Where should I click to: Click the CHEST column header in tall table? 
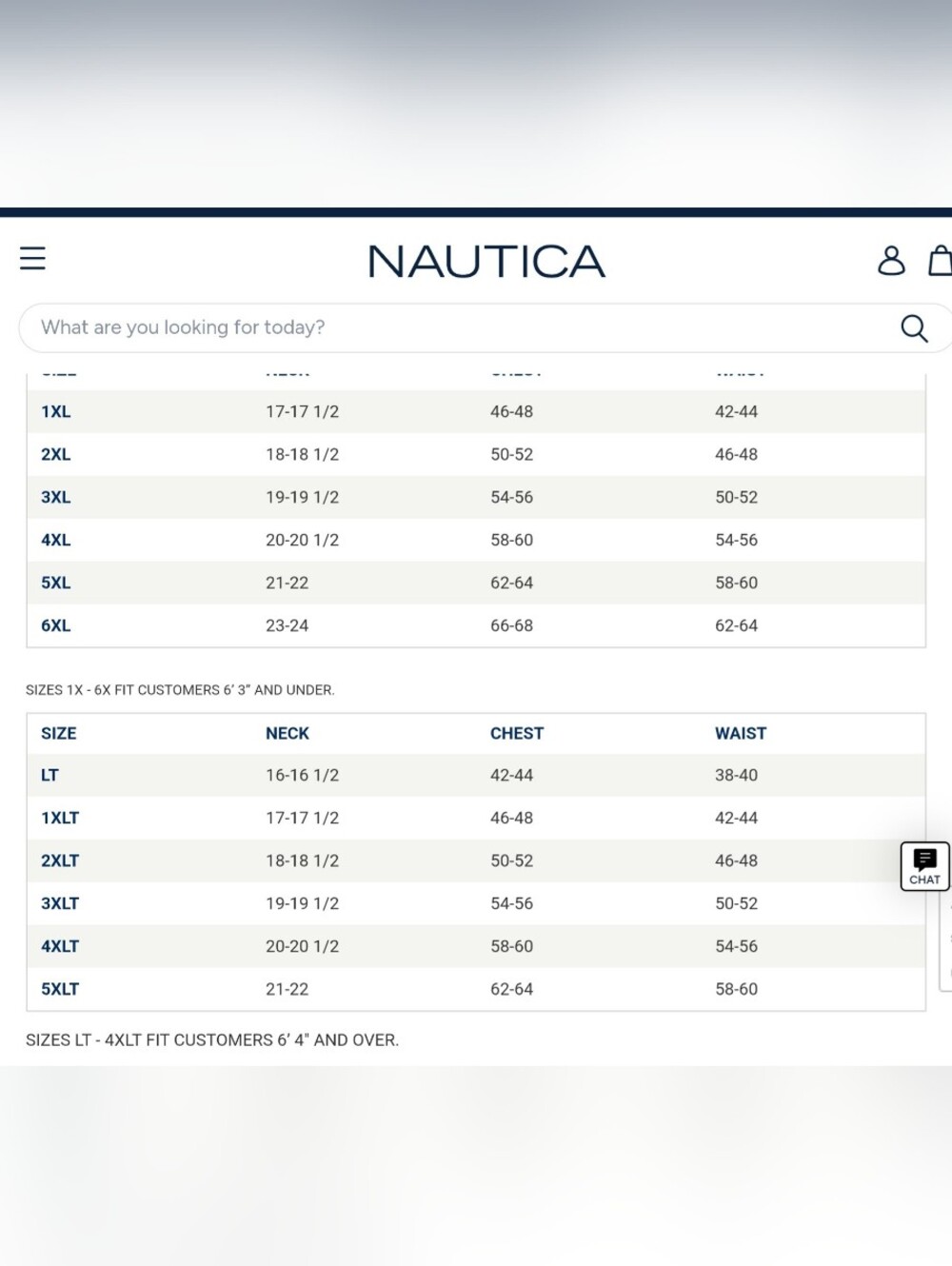point(517,734)
